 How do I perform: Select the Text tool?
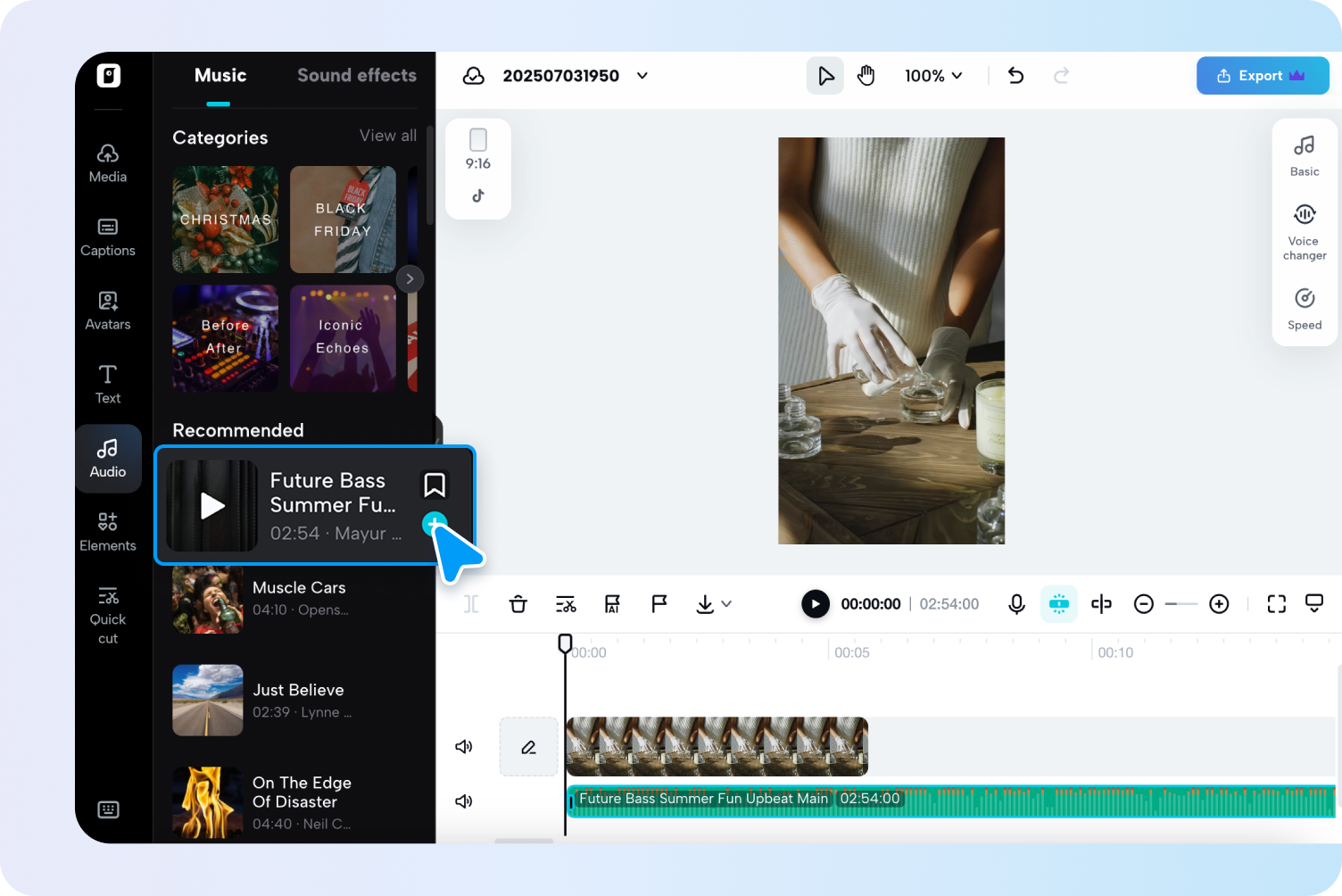click(107, 384)
